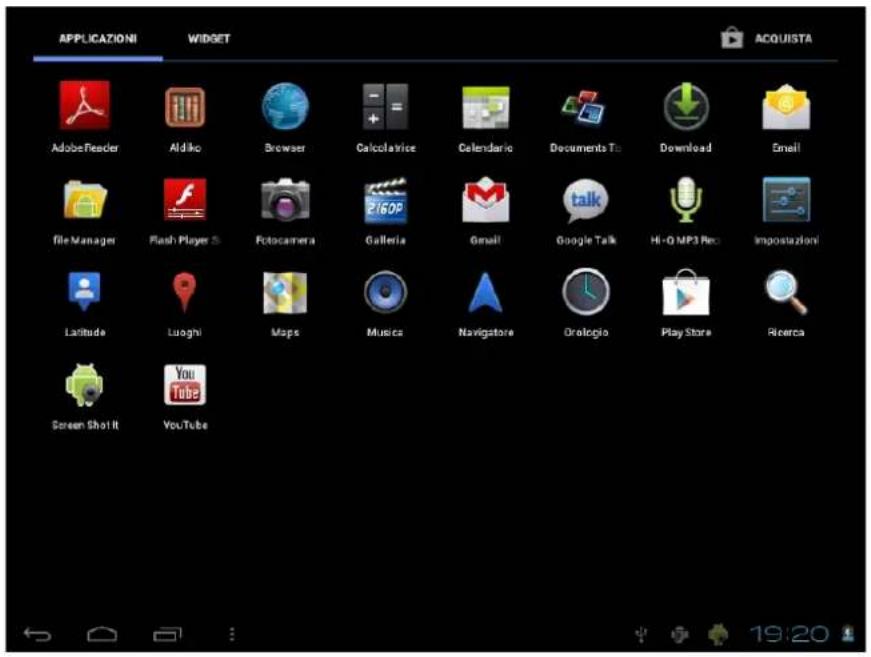Viewport: 871px width, 657px height.
Task: Tap the Back navigation button
Action: click(37, 634)
